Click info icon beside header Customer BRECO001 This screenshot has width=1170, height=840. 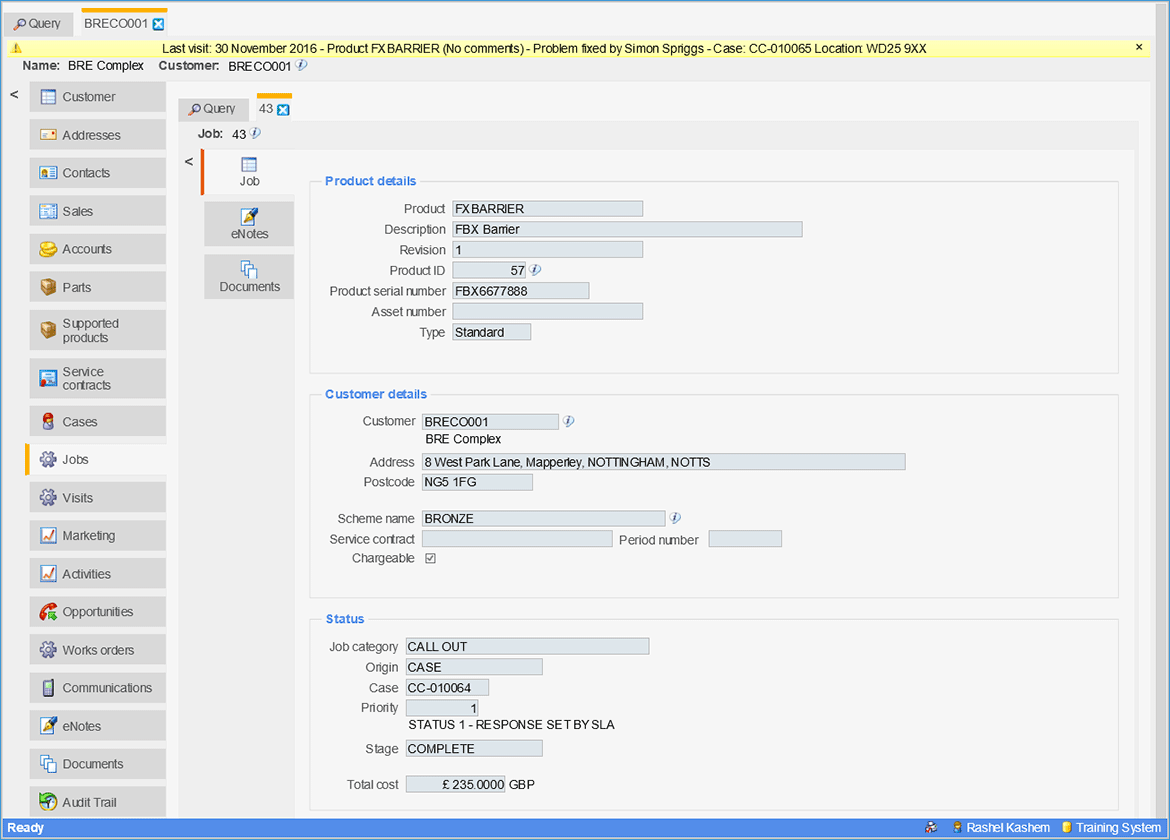[301, 66]
